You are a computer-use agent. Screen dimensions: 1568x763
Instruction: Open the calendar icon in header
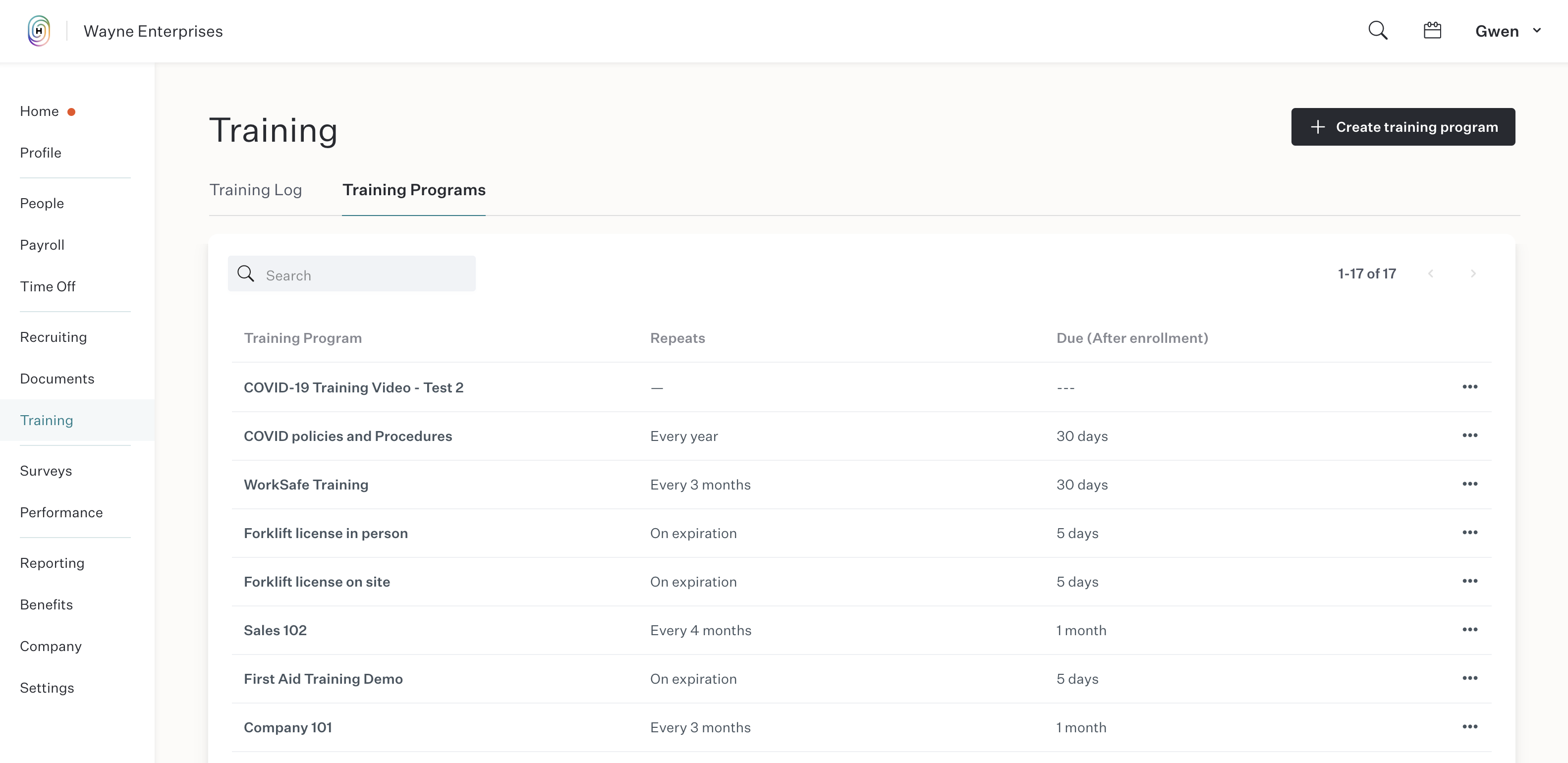click(x=1432, y=30)
